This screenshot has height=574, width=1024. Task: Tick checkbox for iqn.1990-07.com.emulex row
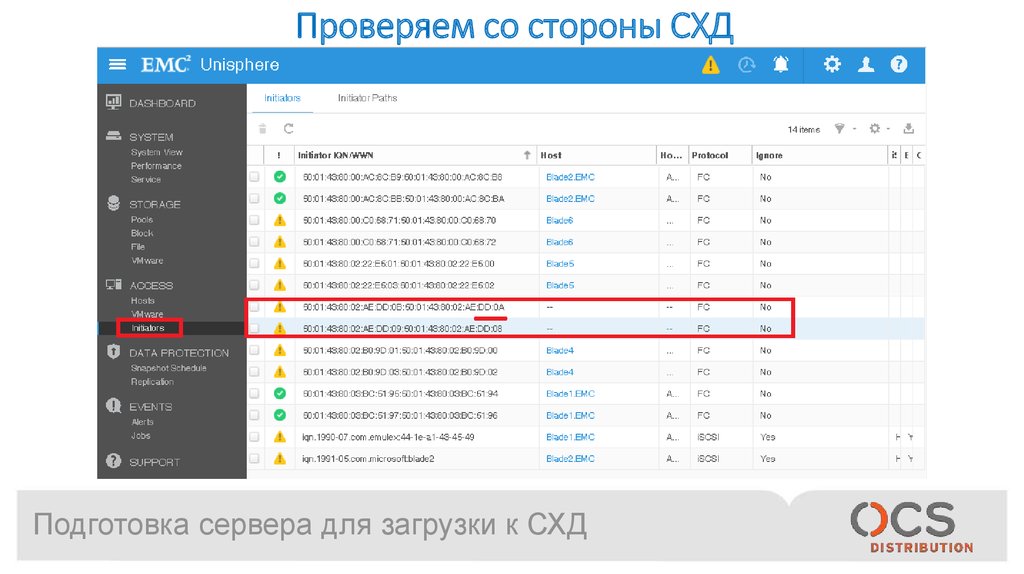[254, 437]
